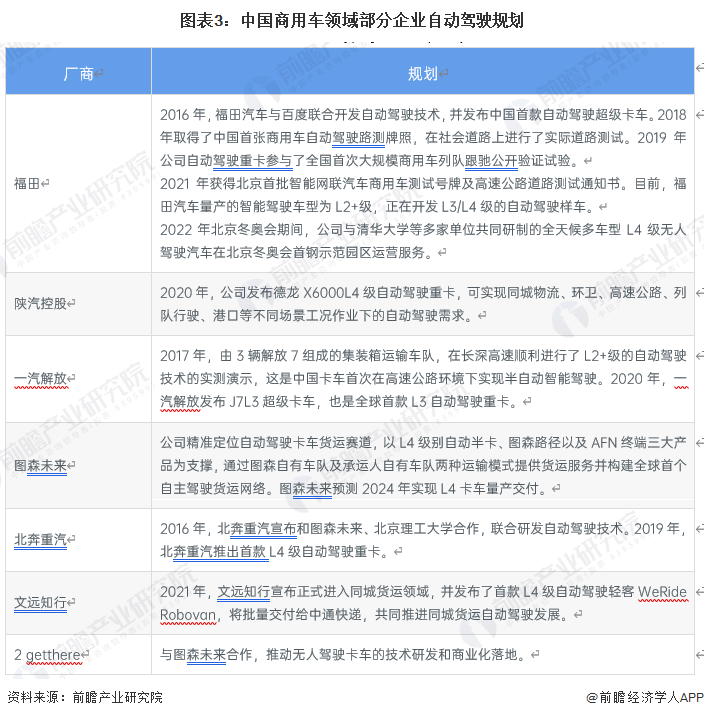Click the 图森未来 manufacturer cell

[78, 466]
